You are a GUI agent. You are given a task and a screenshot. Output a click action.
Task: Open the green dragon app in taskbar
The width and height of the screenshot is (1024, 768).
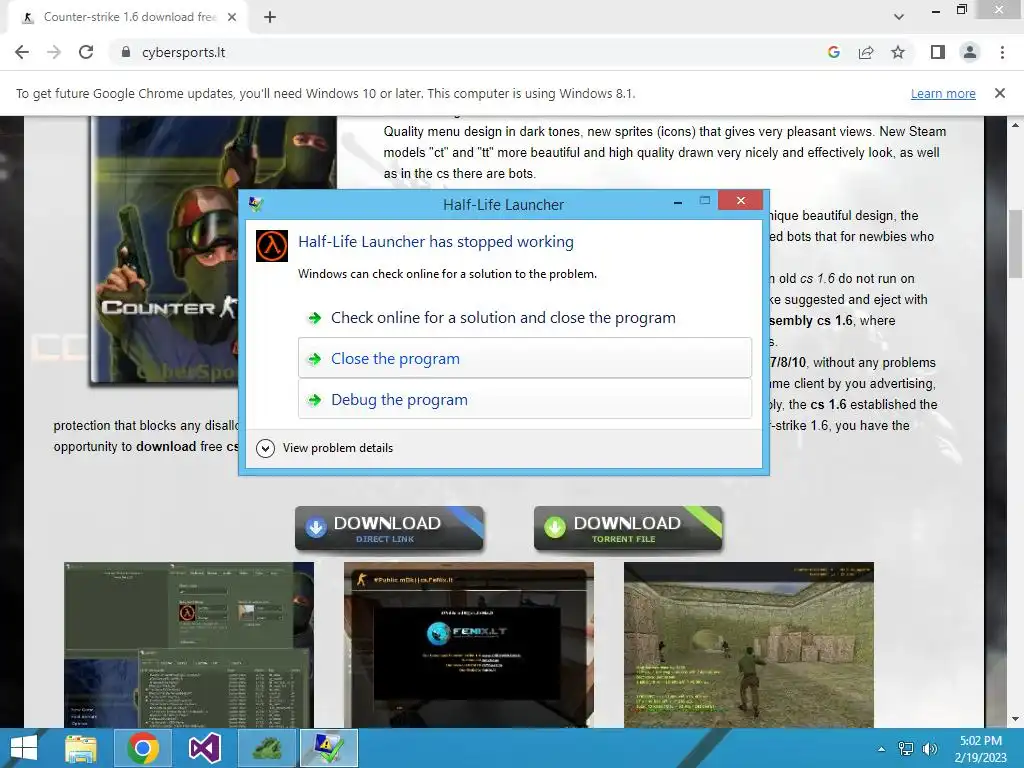[266, 748]
